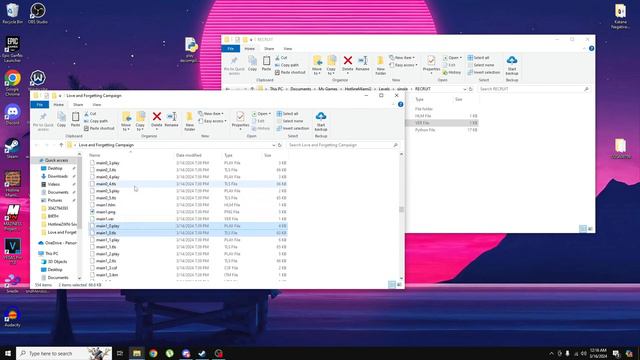Open the Open dropdown in Love and Forgetting ribbon
This screenshot has height=360, width=640.
[x=261, y=113]
